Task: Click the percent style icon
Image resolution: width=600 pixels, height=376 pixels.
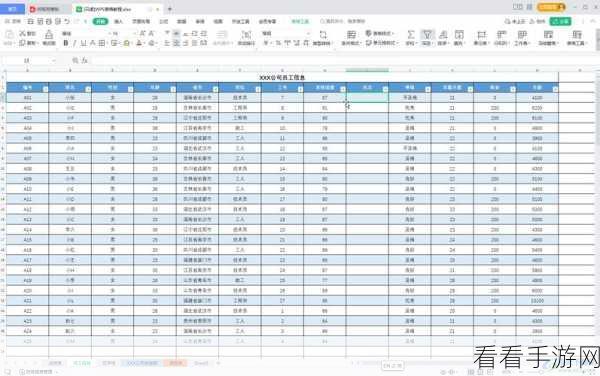Action: point(278,43)
